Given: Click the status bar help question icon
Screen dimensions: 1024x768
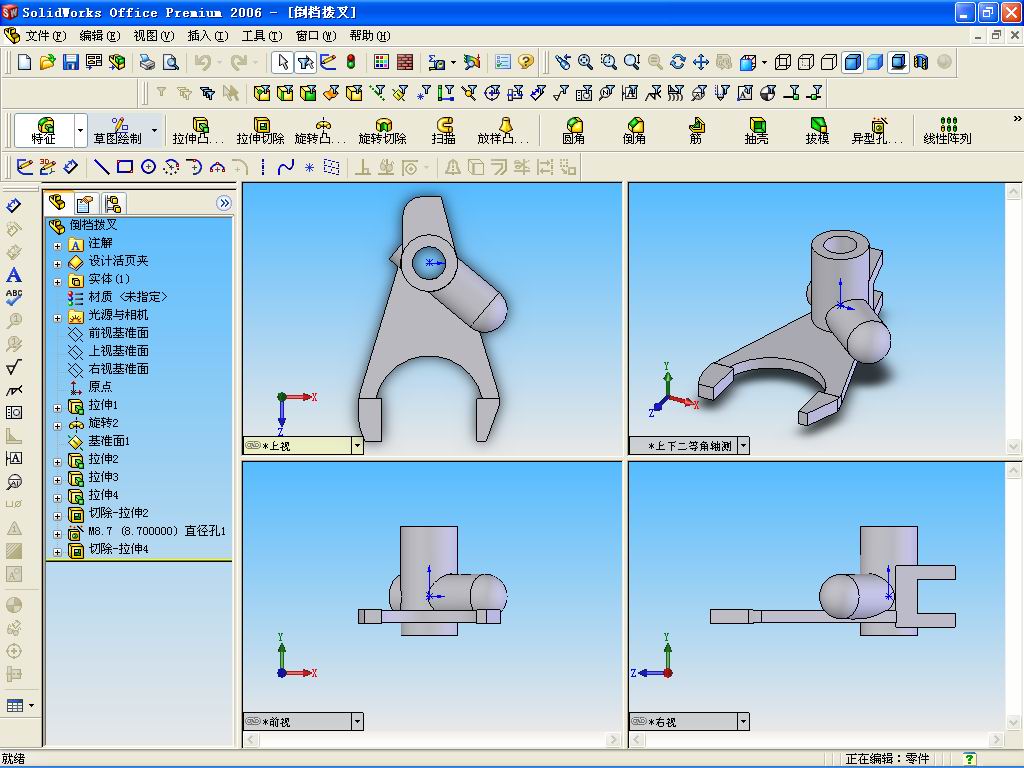Looking at the screenshot, I should (x=970, y=758).
